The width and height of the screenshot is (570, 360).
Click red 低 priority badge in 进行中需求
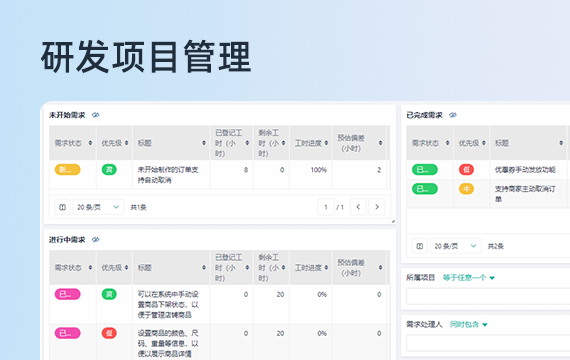click(109, 333)
